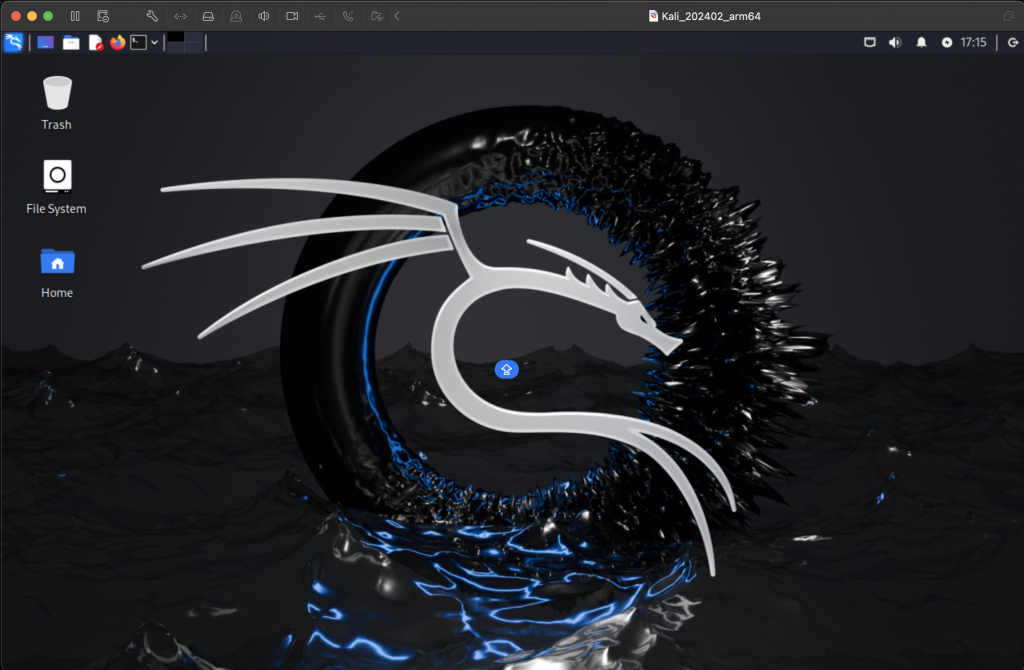Click the Kali_202402_arm64 window title
1024x670 pixels.
coord(711,16)
